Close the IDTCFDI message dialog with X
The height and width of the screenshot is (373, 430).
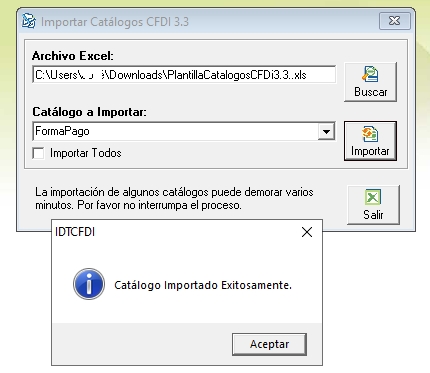click(307, 232)
